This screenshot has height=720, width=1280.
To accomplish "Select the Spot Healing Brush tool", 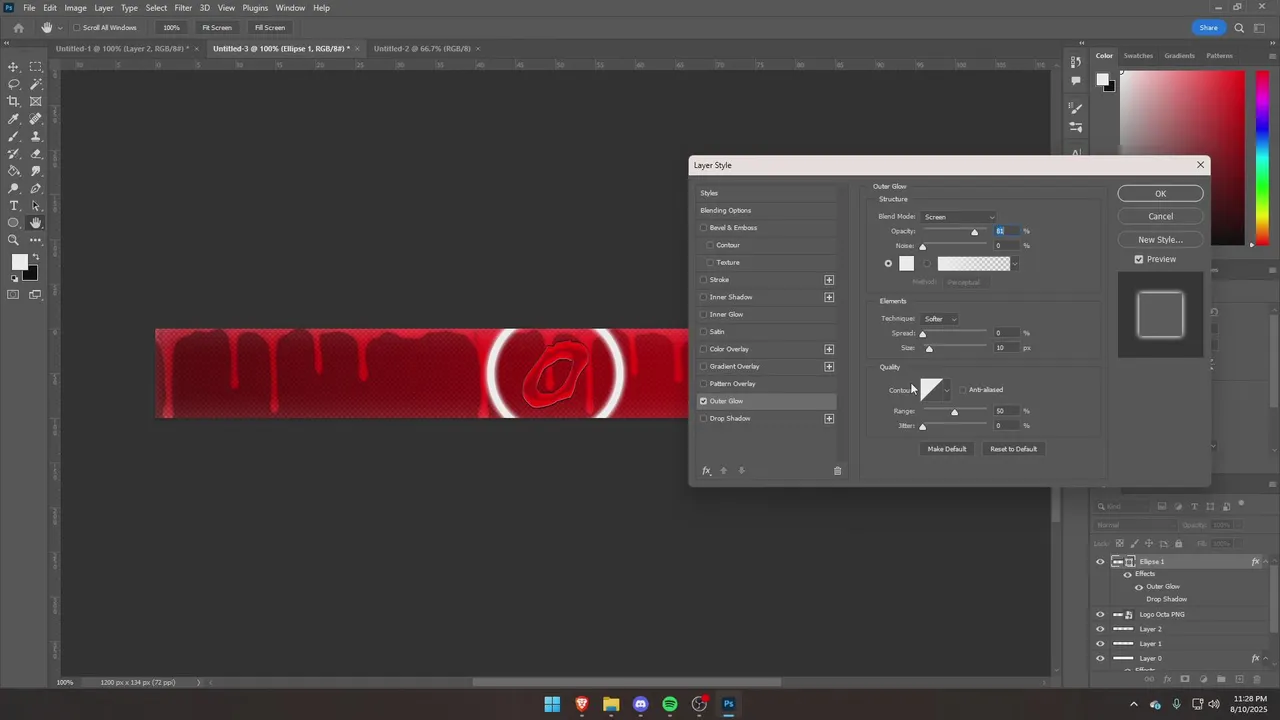I will (x=36, y=119).
